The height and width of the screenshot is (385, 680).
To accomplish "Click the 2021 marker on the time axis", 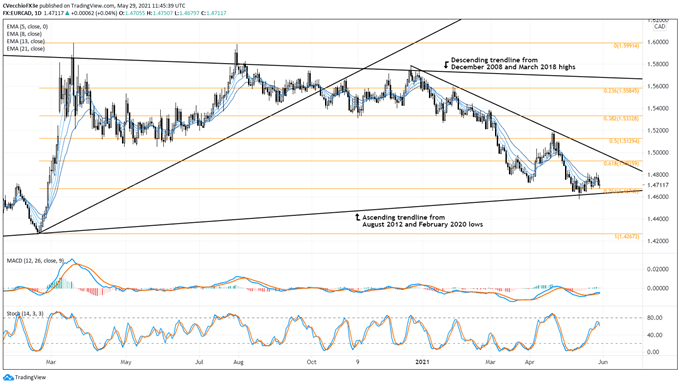I will pos(422,362).
